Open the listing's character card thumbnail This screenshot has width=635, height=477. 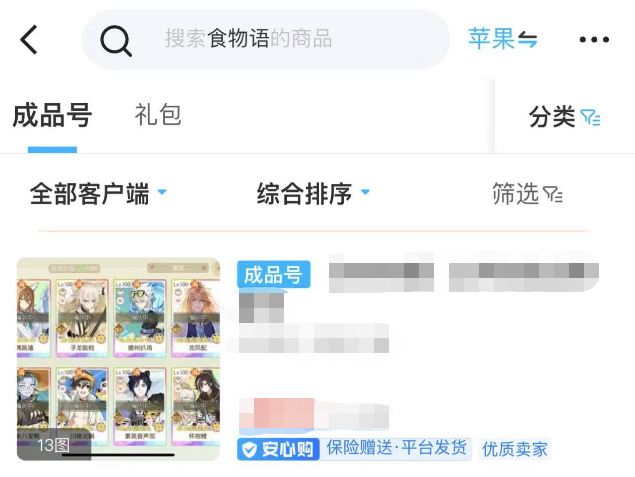(118, 359)
